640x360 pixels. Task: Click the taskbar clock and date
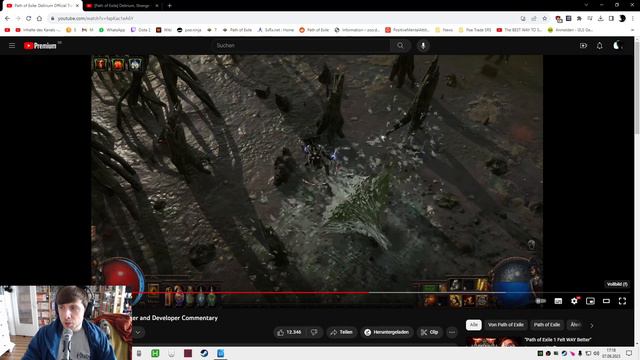pos(611,353)
